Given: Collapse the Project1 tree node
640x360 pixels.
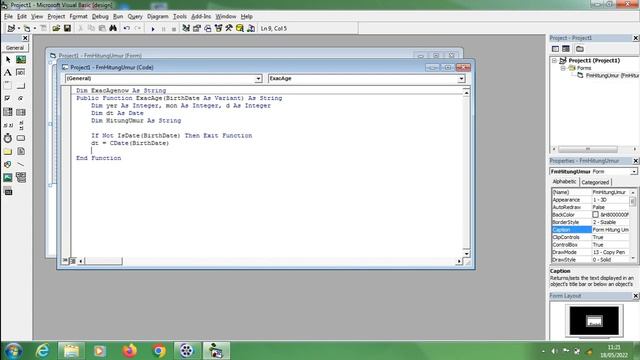Looking at the screenshot, I should tap(554, 60).
